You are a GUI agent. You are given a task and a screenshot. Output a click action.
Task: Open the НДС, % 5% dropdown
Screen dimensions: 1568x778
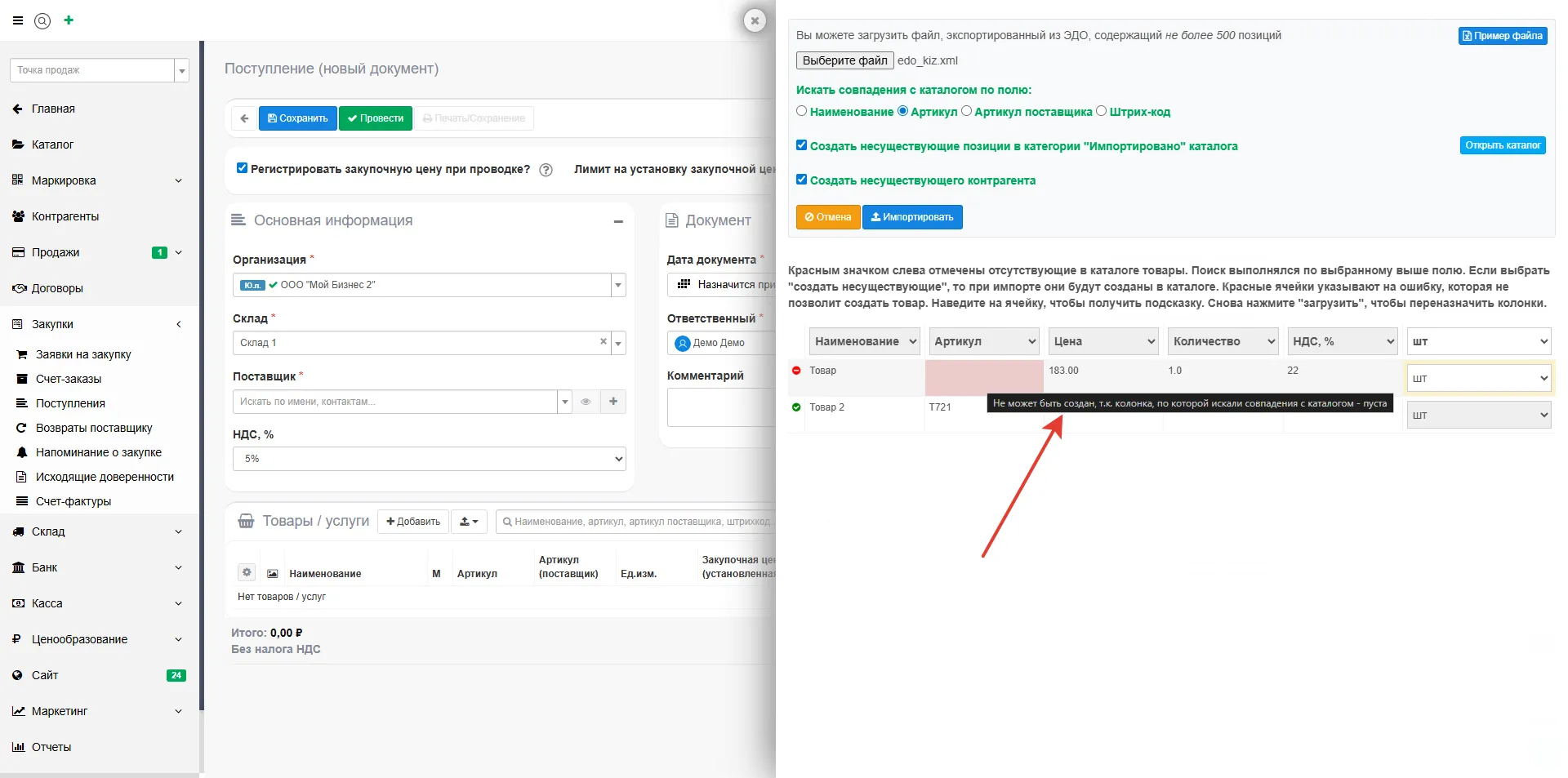pyautogui.click(x=429, y=459)
